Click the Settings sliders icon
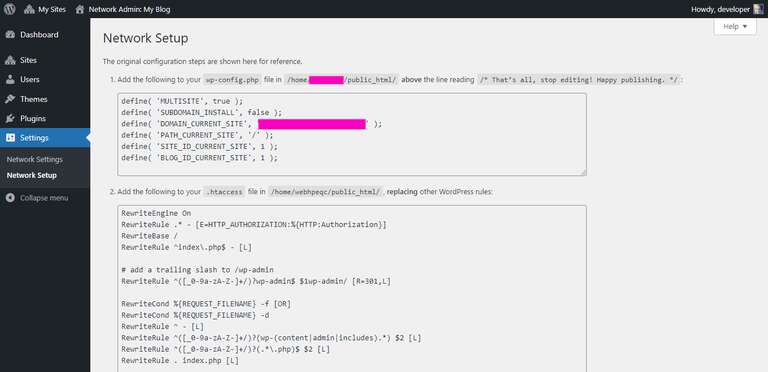Screen dimensions: 768x372 pos(10,138)
